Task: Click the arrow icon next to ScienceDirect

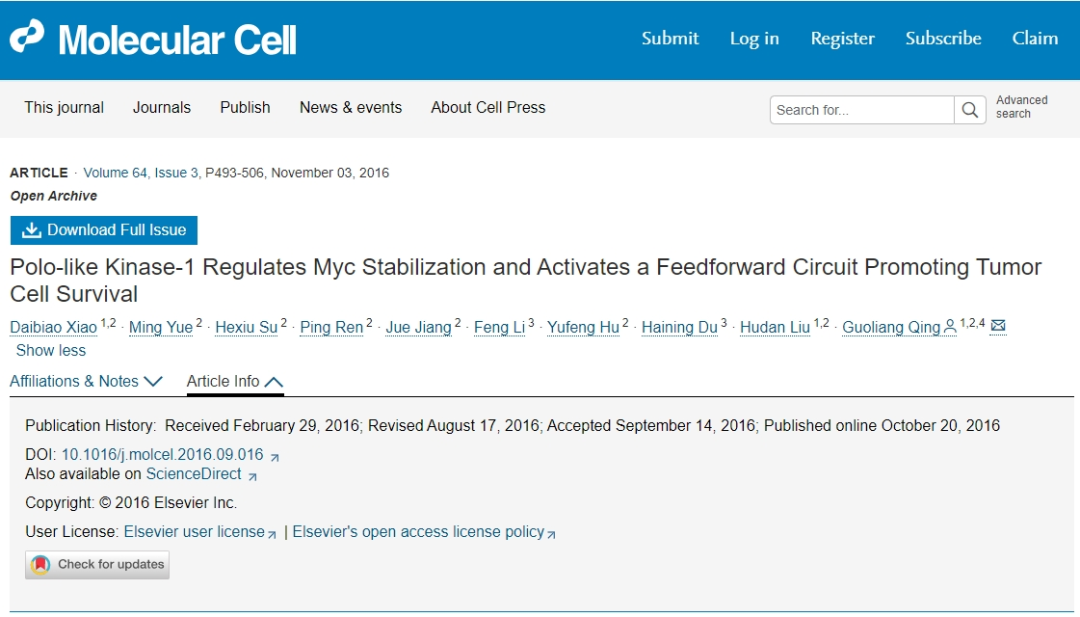Action: (253, 476)
